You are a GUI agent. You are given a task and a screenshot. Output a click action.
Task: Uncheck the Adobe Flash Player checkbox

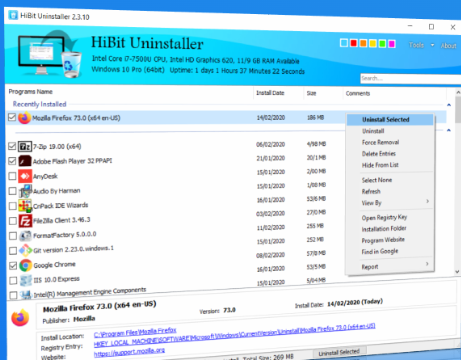coord(12,161)
